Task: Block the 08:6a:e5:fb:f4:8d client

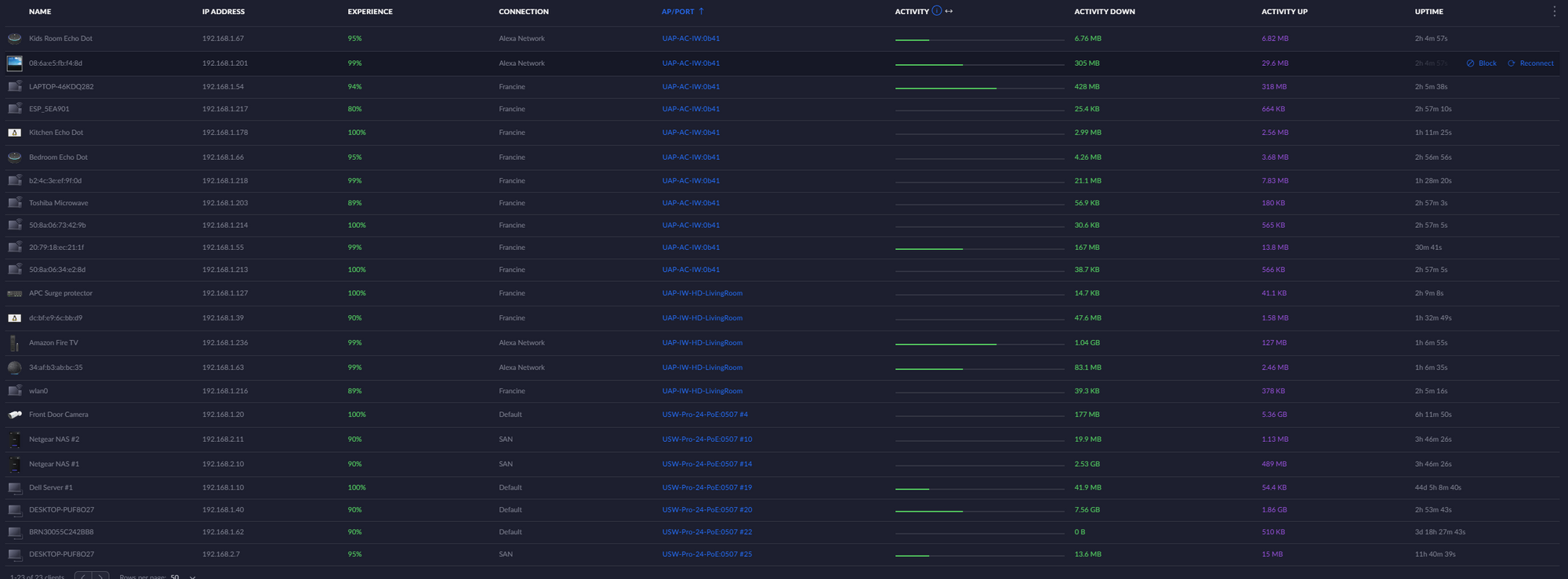Action: click(1482, 63)
